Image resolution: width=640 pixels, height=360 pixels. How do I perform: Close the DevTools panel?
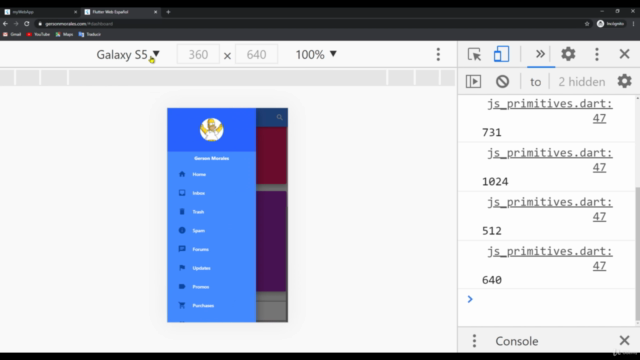click(624, 54)
